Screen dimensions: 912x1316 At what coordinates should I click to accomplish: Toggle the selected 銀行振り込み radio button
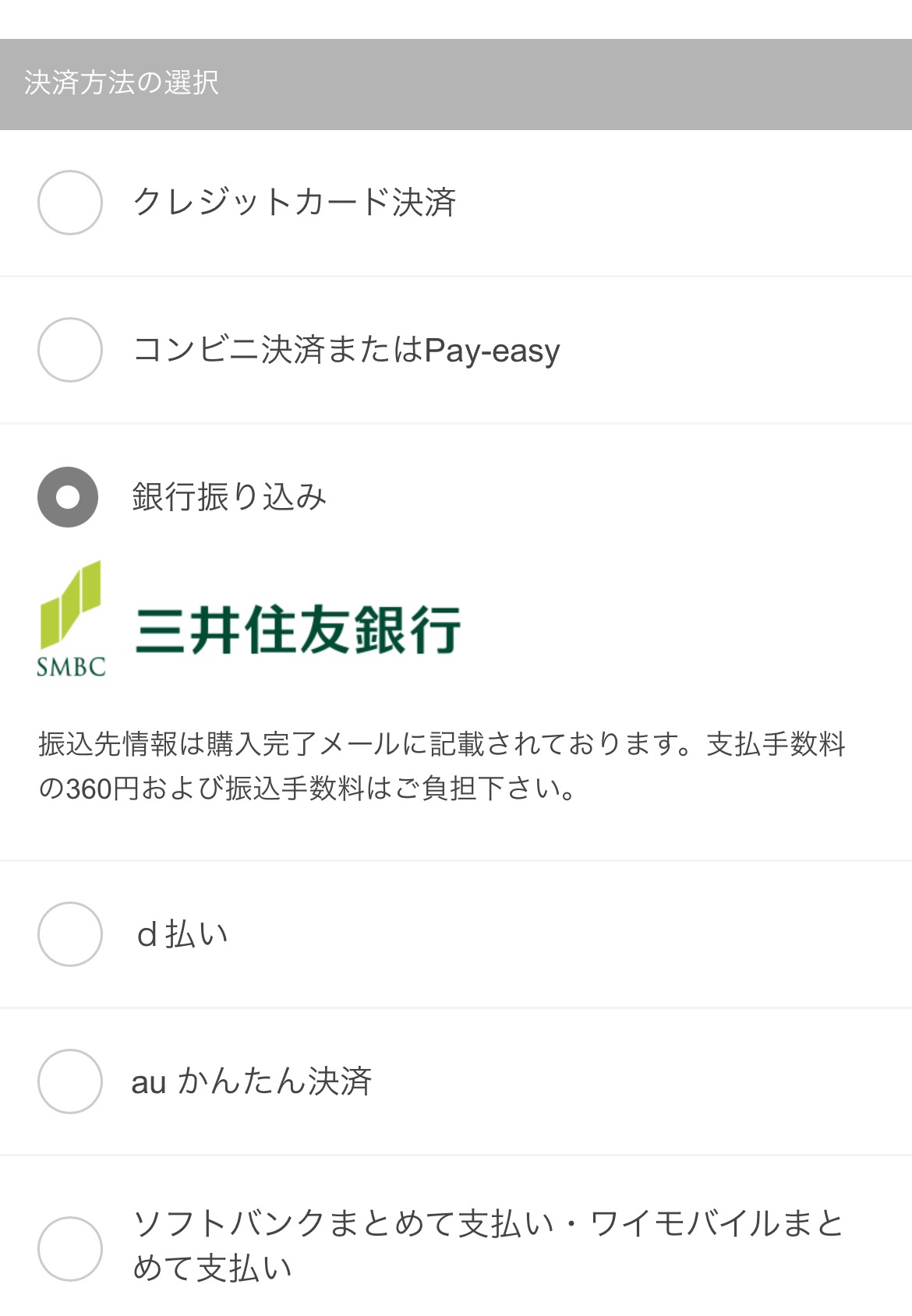(68, 497)
